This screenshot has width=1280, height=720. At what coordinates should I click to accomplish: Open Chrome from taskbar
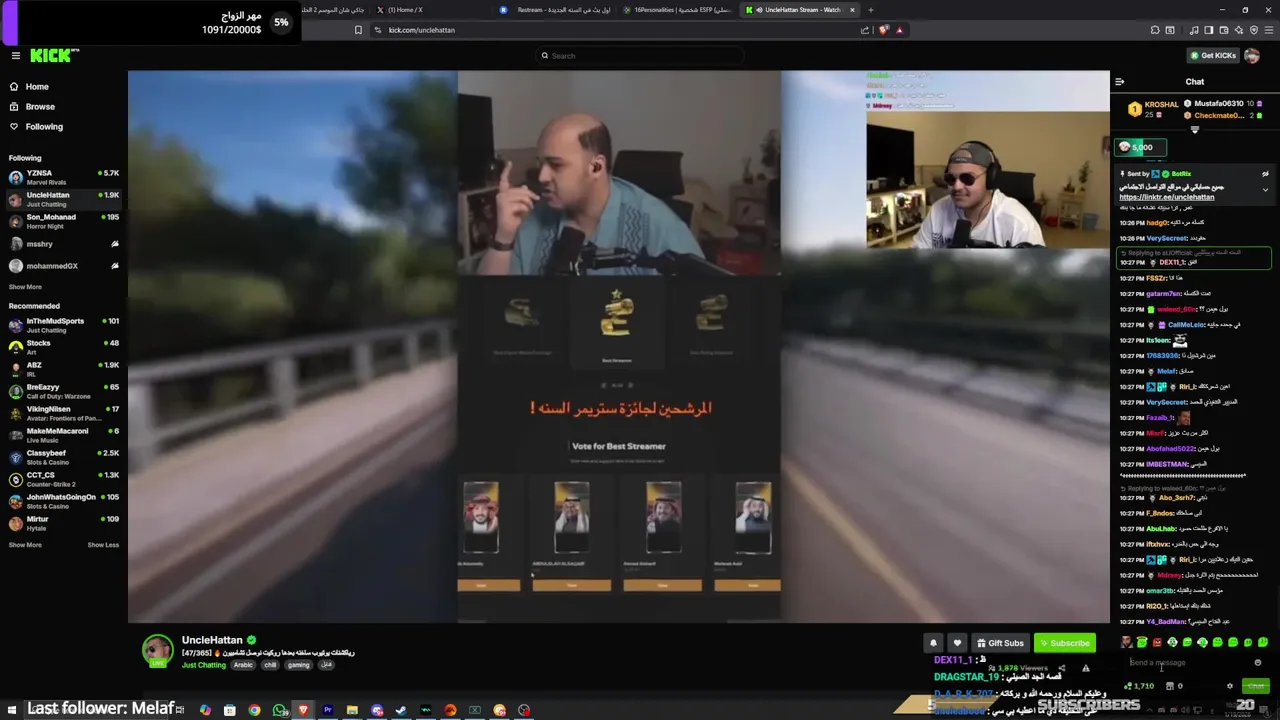tap(254, 710)
